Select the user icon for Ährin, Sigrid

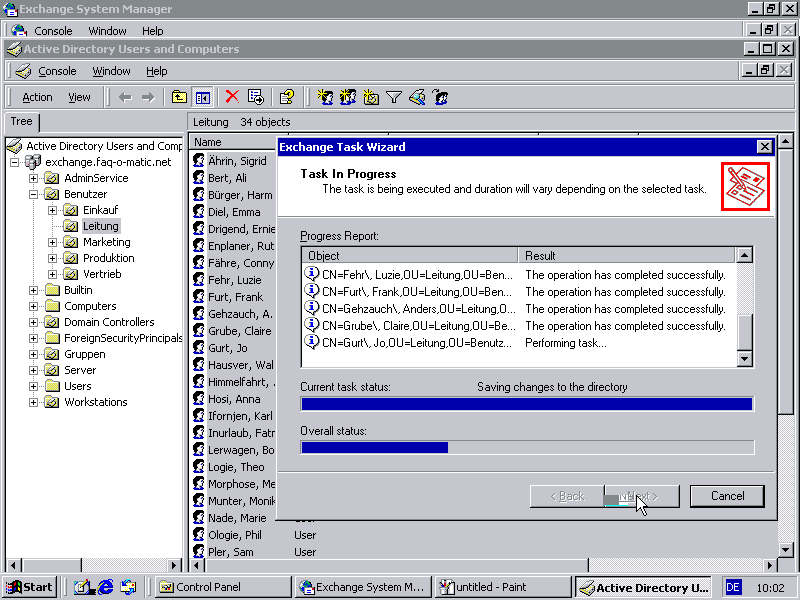(198, 161)
